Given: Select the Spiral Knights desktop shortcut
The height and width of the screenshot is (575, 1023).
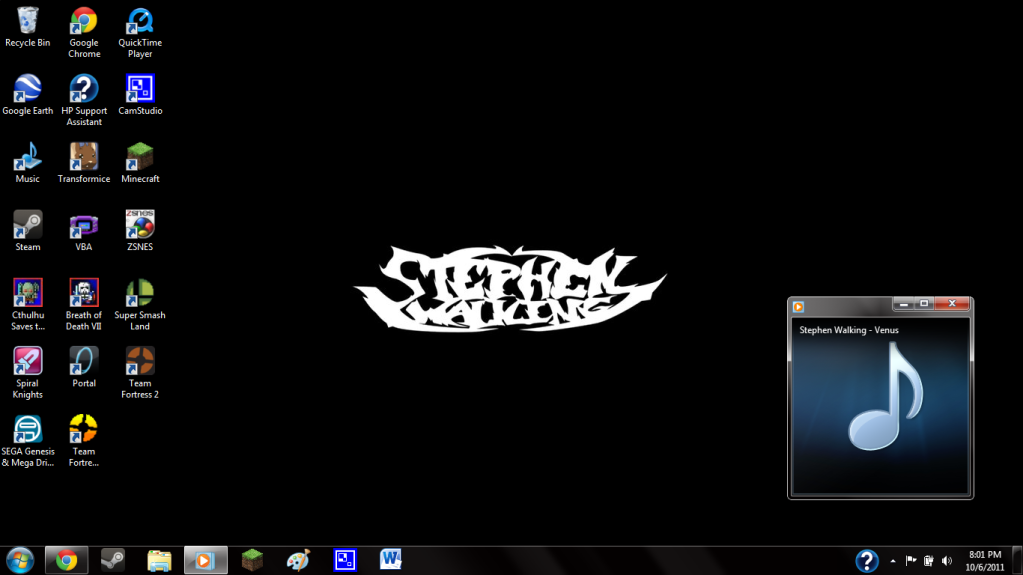Looking at the screenshot, I should click(x=27, y=373).
